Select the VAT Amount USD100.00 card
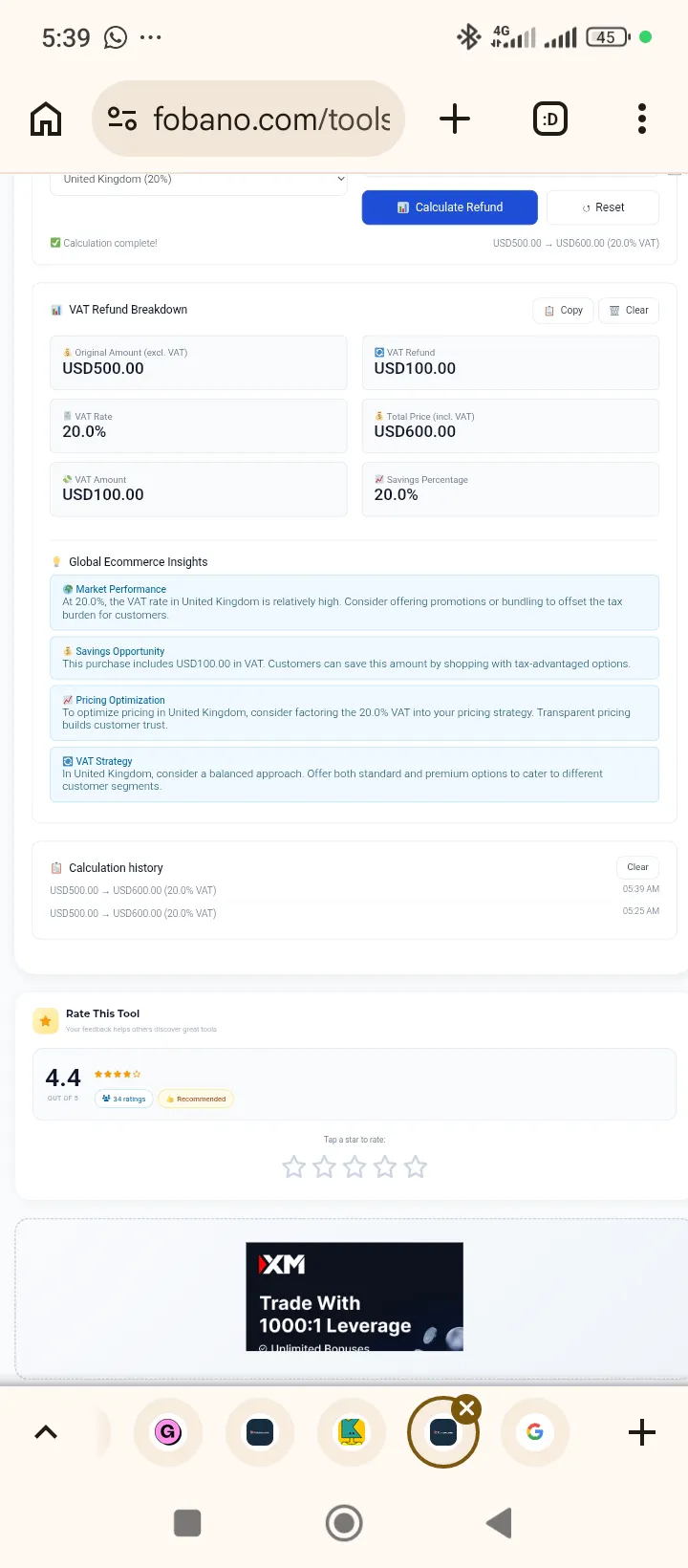The height and width of the screenshot is (1568, 688). coord(198,489)
